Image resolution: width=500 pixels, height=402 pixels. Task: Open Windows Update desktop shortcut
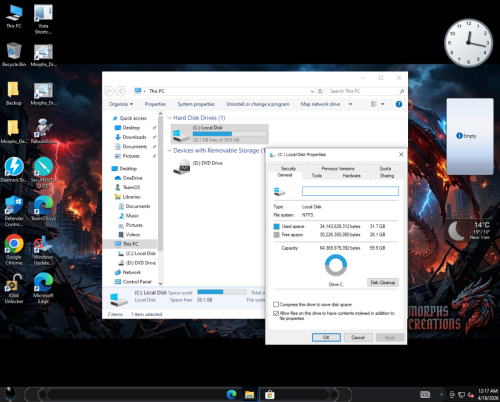(43, 251)
